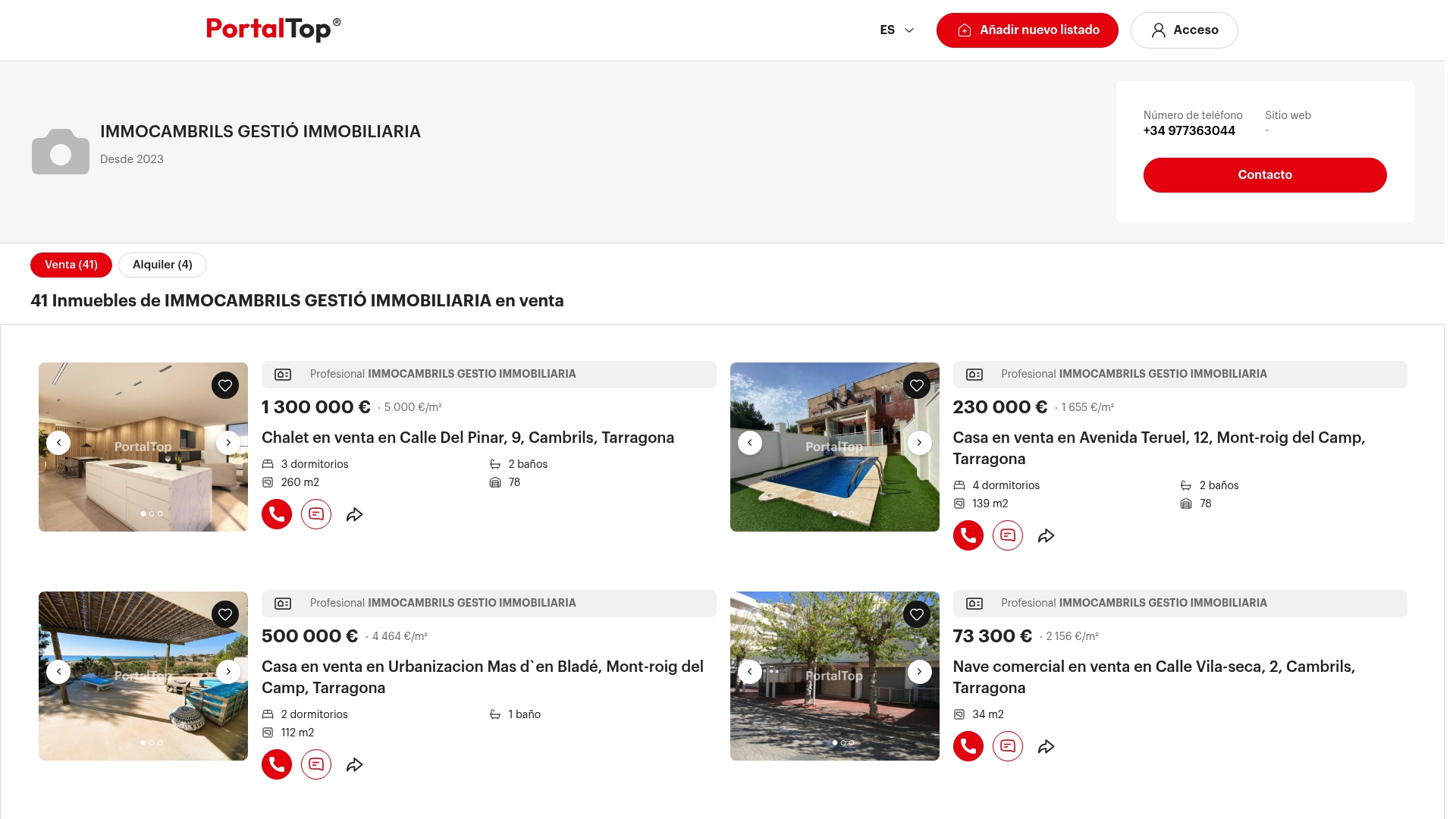The width and height of the screenshot is (1456, 819).
Task: Favorite the 500 000 € house
Action: (225, 614)
